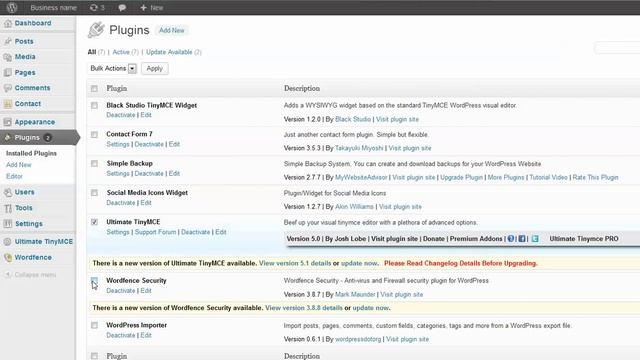The height and width of the screenshot is (360, 640).
Task: Open the Bulk Actions dropdown
Action: (113, 68)
